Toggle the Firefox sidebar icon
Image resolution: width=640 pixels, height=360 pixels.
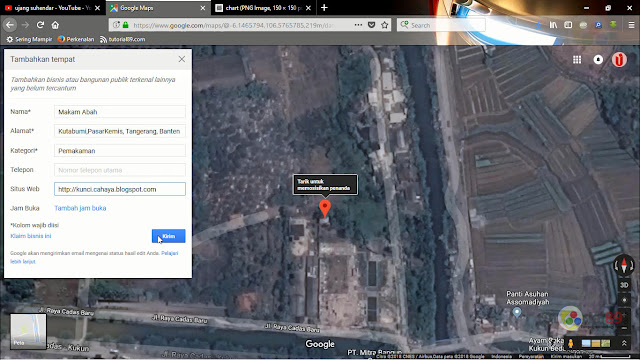pyautogui.click(x=568, y=25)
